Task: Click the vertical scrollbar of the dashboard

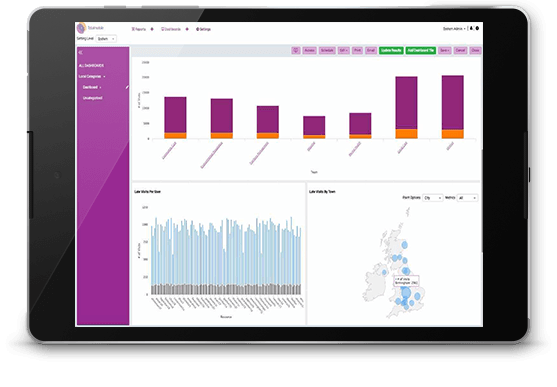Action: click(x=482, y=201)
